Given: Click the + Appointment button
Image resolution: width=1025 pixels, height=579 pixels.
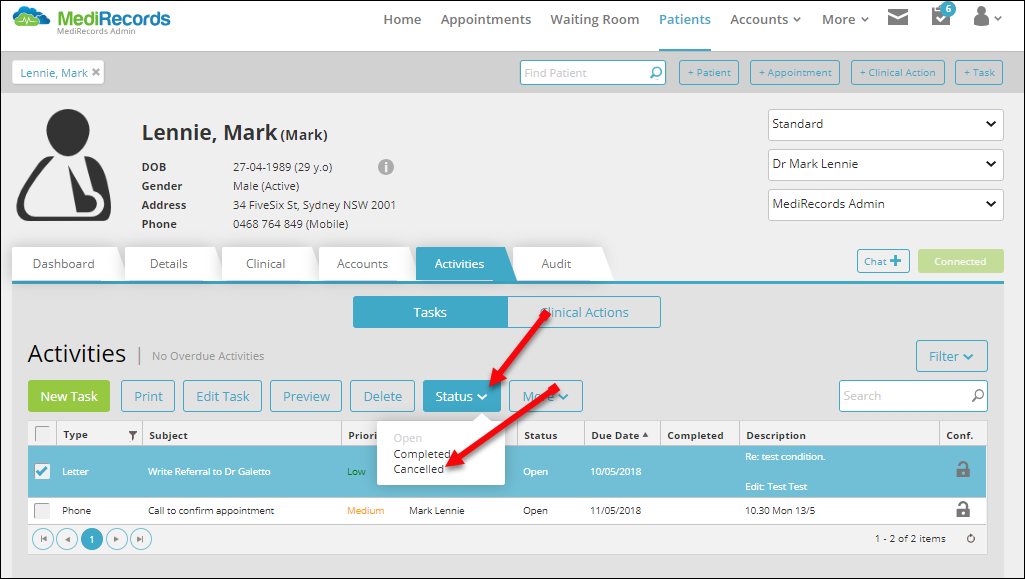Looking at the screenshot, I should (795, 73).
